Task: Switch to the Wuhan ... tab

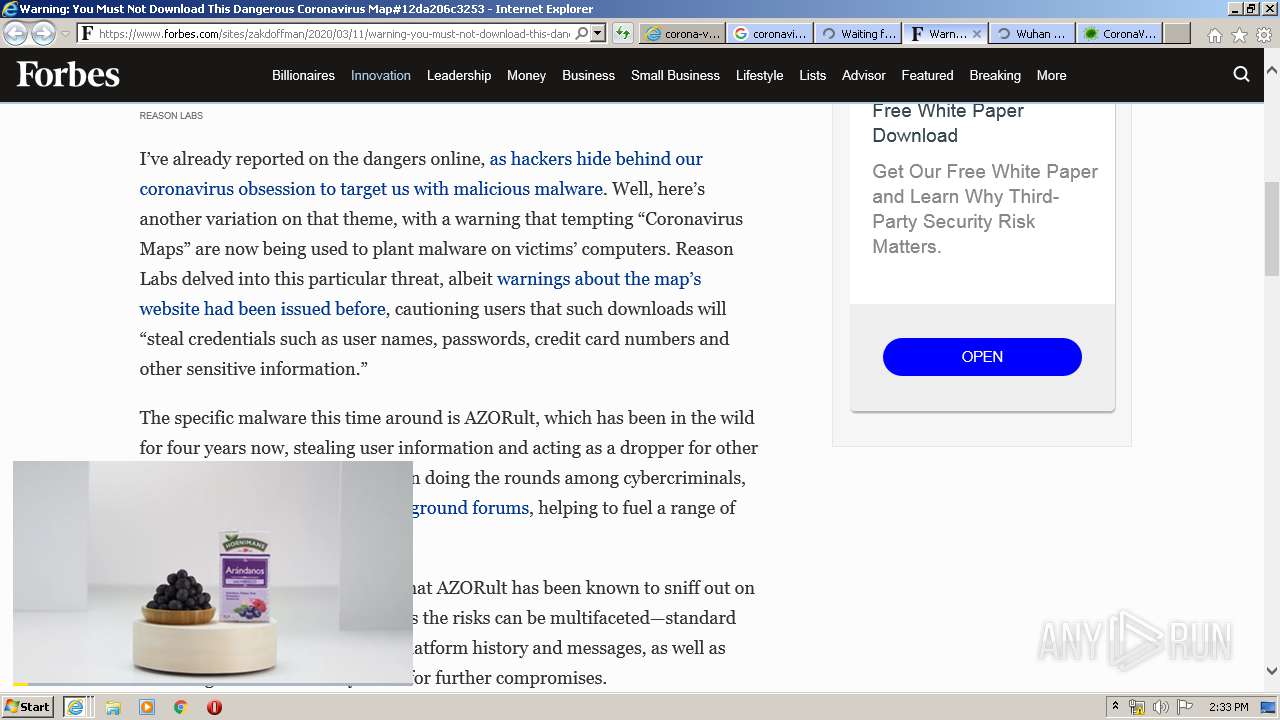Action: click(1031, 33)
